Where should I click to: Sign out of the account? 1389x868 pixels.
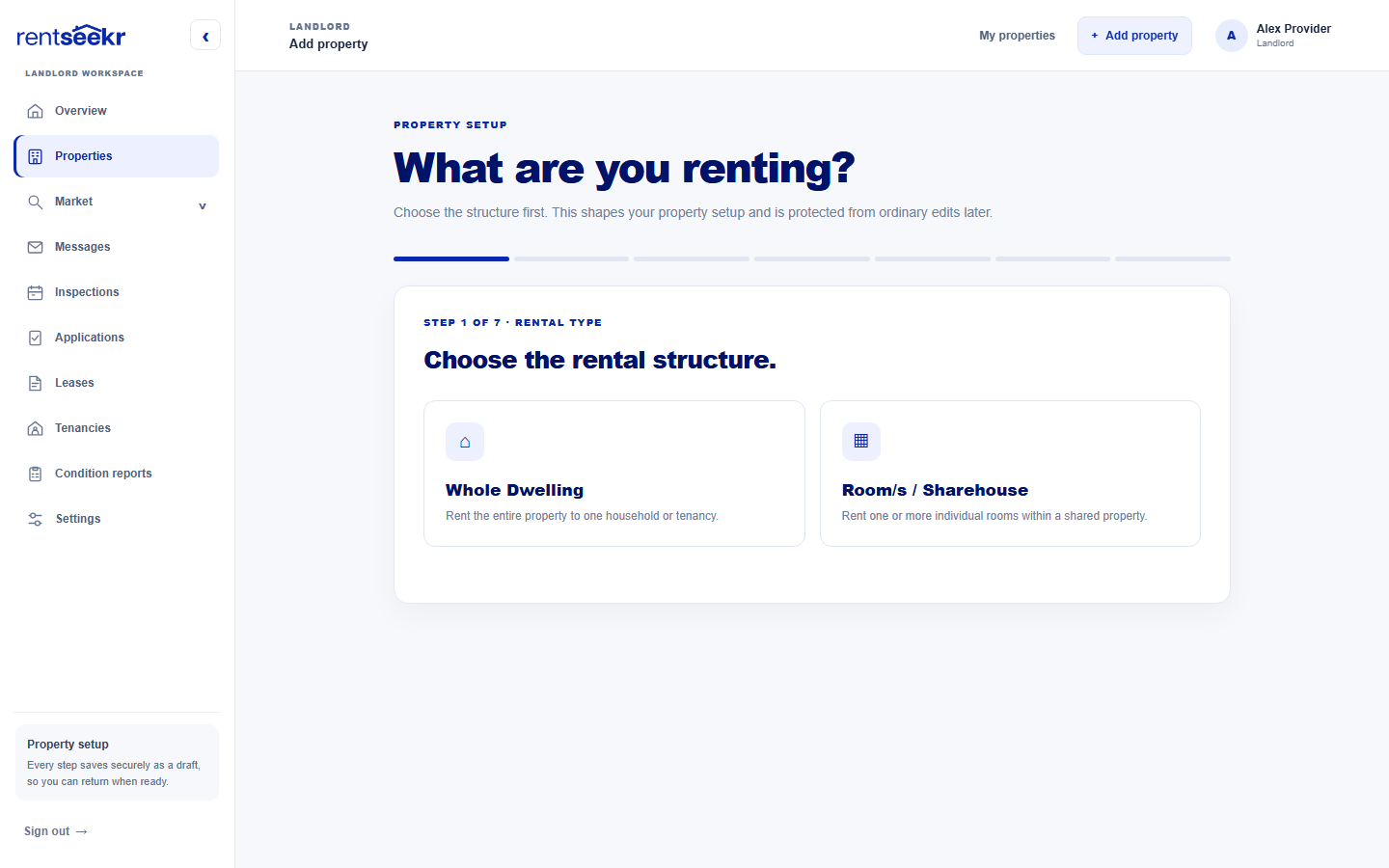click(56, 831)
